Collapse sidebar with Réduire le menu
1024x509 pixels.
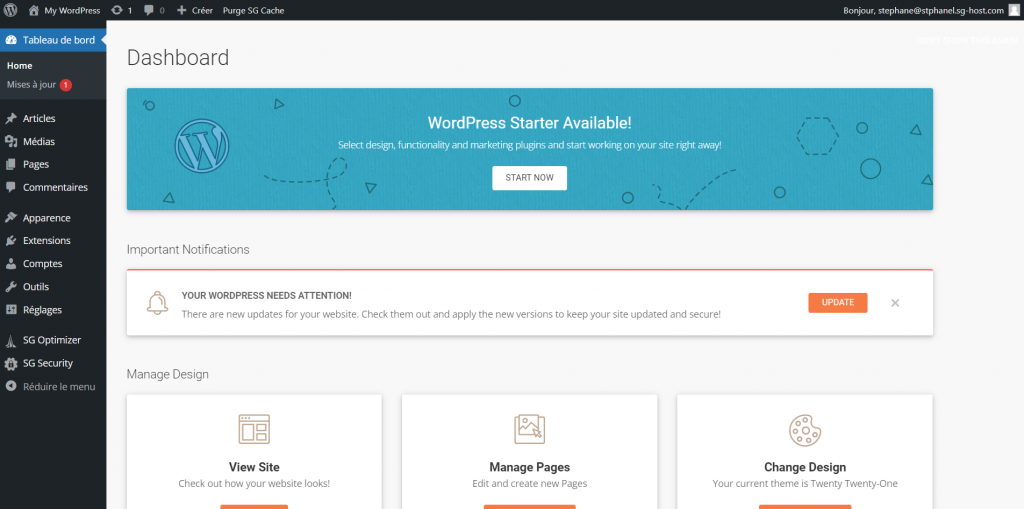click(x=58, y=386)
